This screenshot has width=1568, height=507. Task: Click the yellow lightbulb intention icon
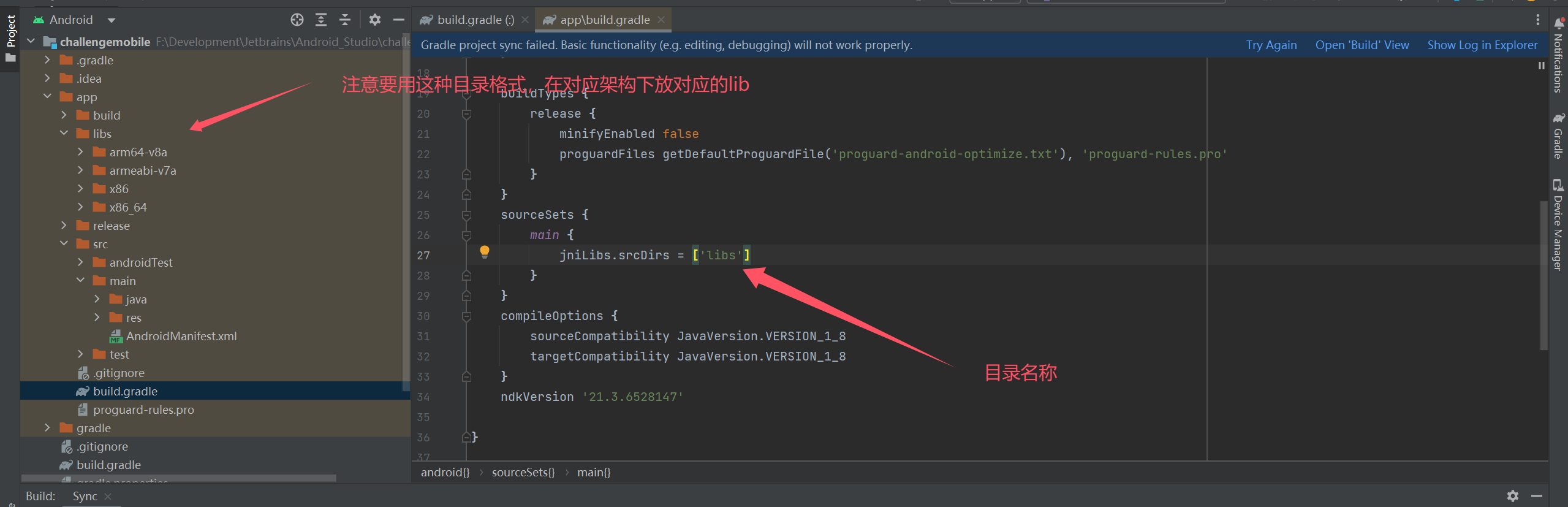coord(485,251)
